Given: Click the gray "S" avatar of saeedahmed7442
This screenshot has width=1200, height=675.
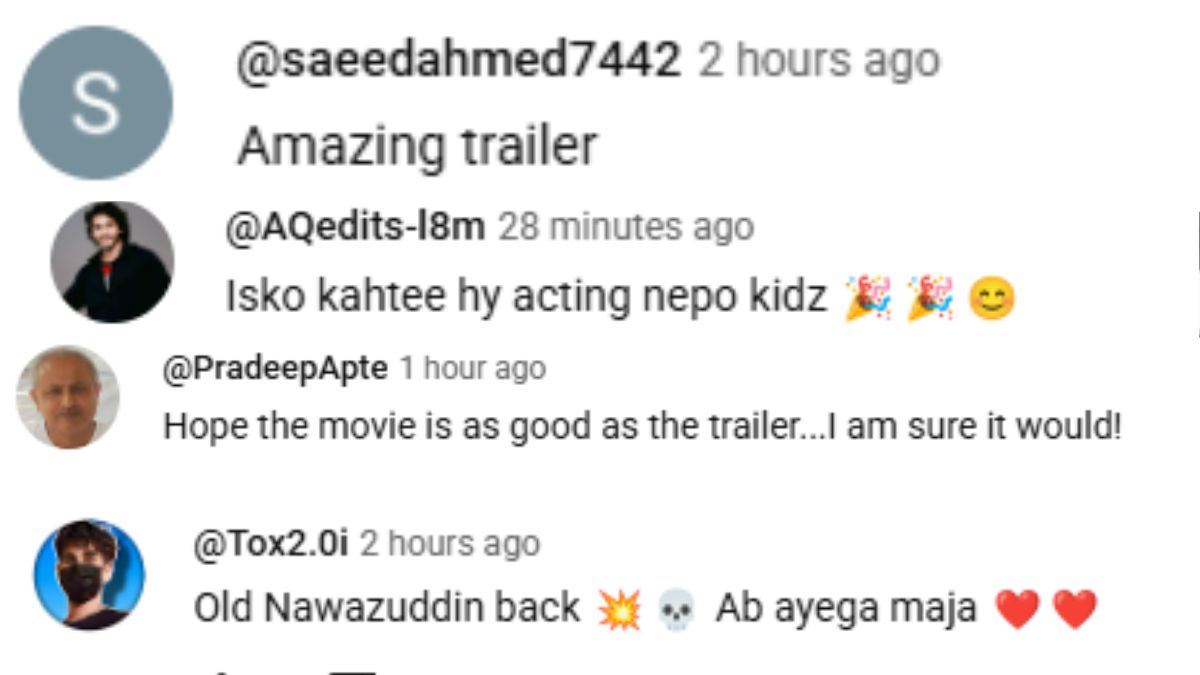Looking at the screenshot, I should point(96,103).
